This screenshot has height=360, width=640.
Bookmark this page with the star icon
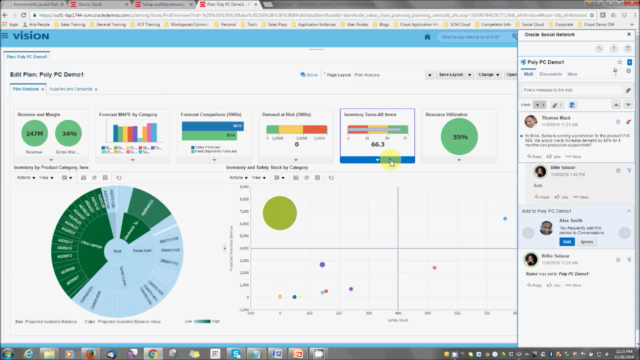click(x=591, y=15)
